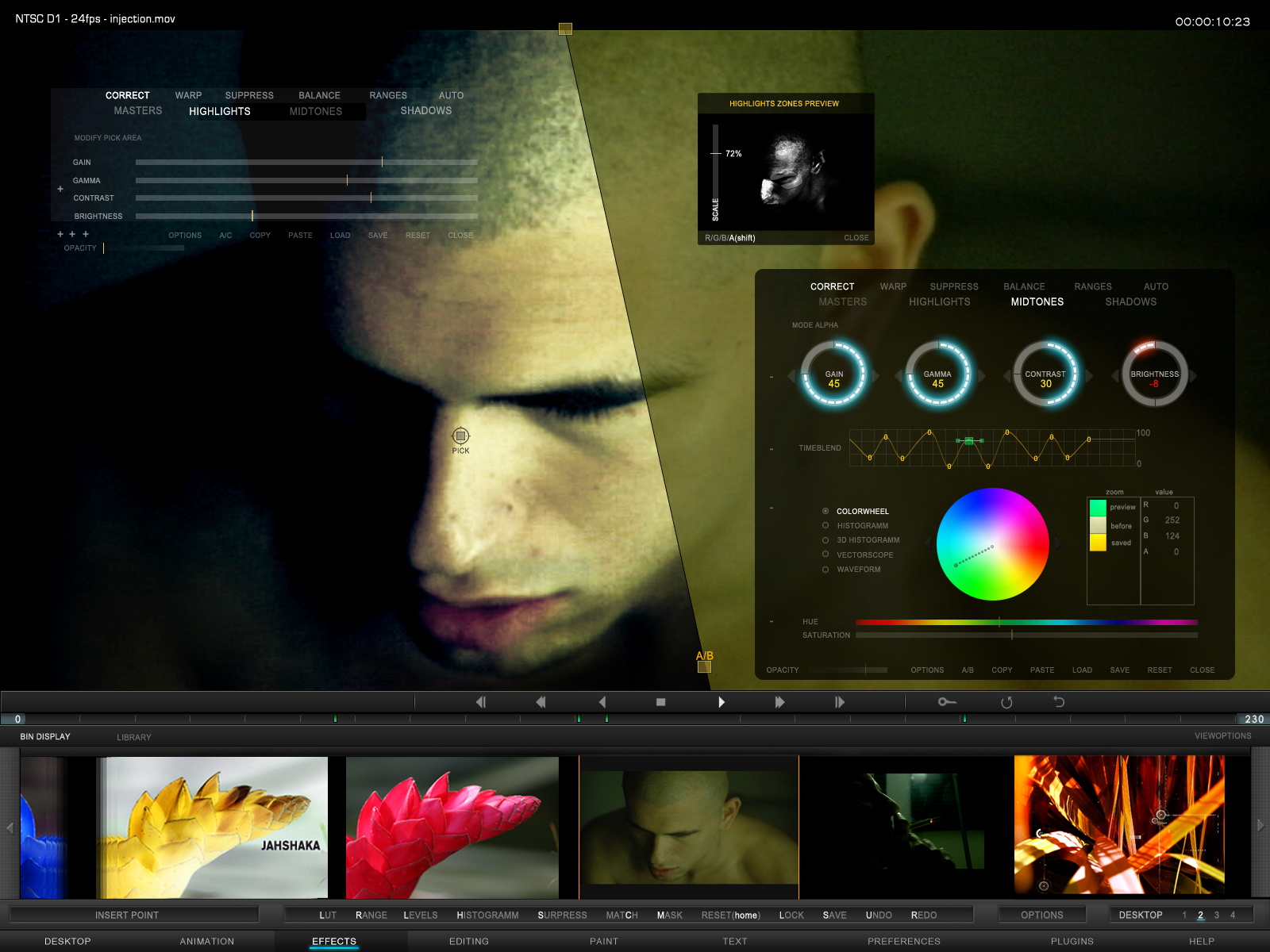Open VIEWOPTIONS for the bin display

(x=1222, y=736)
